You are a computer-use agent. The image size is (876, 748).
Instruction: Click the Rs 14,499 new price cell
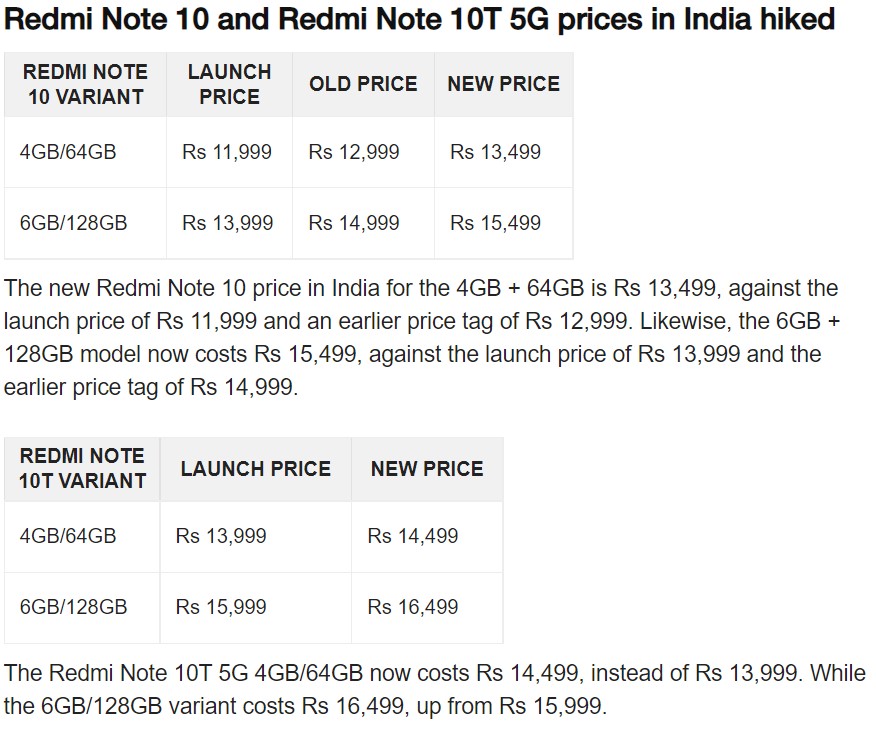427,536
